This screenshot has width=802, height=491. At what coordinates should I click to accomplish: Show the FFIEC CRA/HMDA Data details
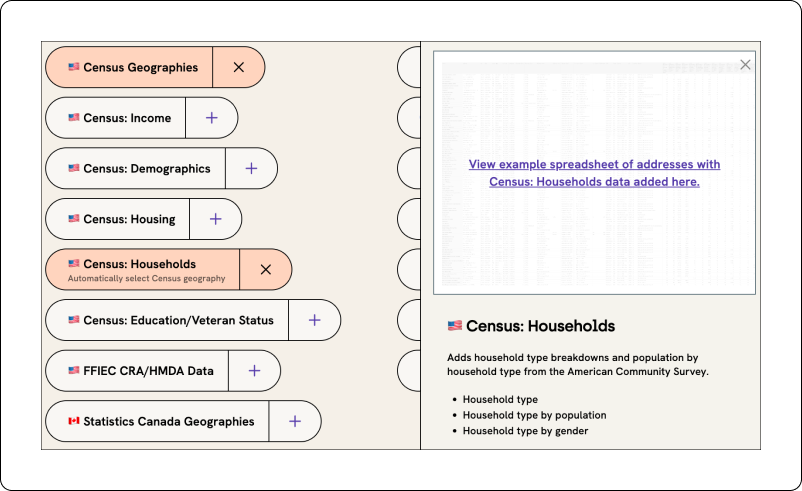point(148,371)
